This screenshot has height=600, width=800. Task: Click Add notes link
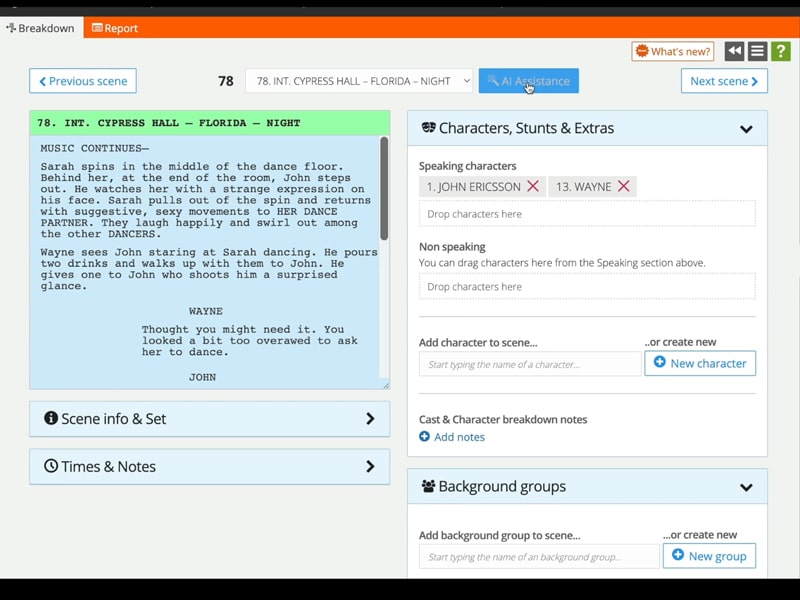452,437
